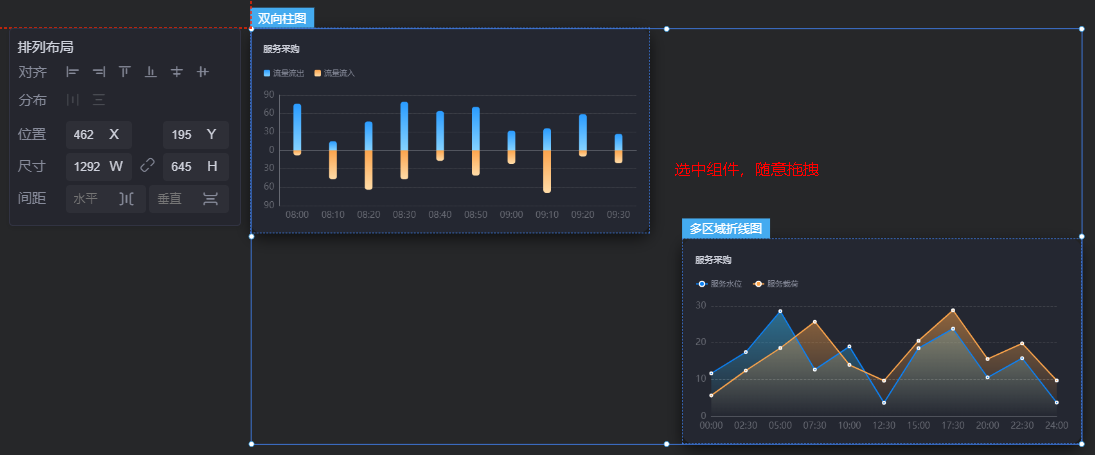Focus the H size field showing 645
Screen dimensions: 1095x455
click(196, 167)
